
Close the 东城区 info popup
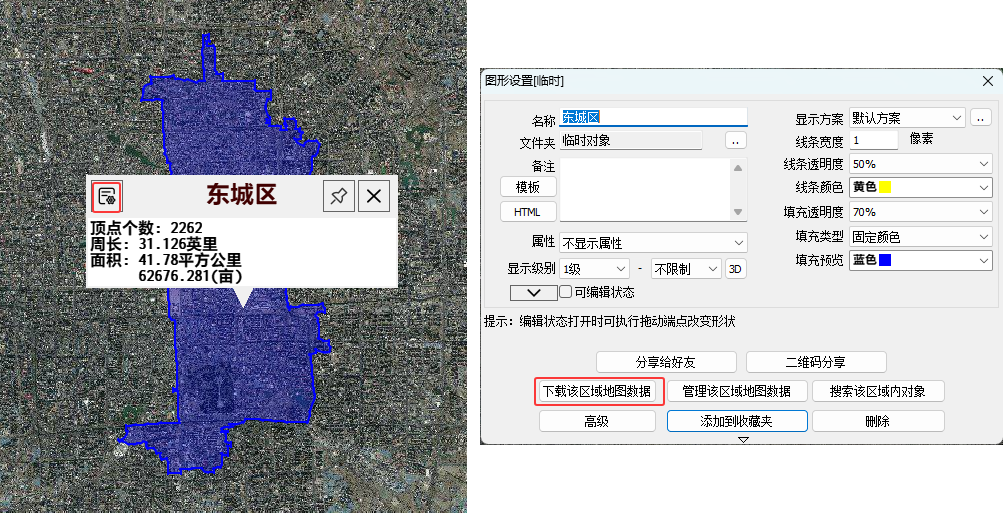tap(374, 196)
